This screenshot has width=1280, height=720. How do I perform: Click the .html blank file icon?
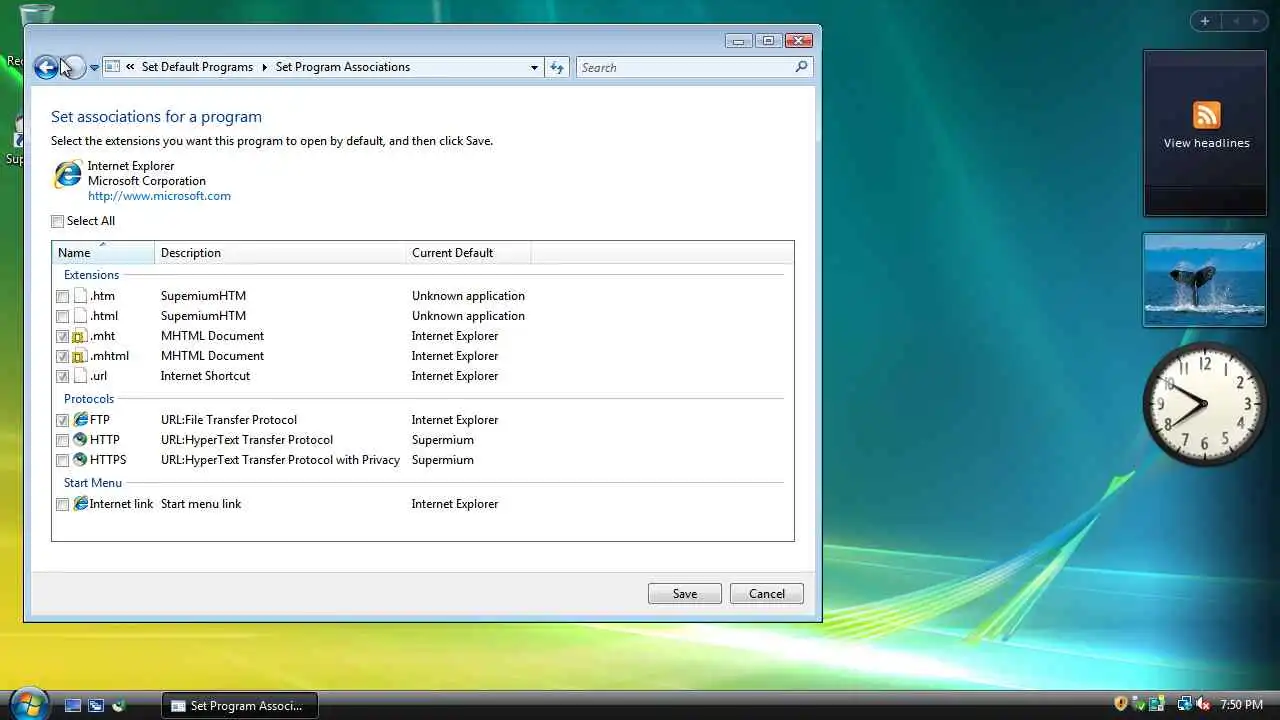(80, 316)
